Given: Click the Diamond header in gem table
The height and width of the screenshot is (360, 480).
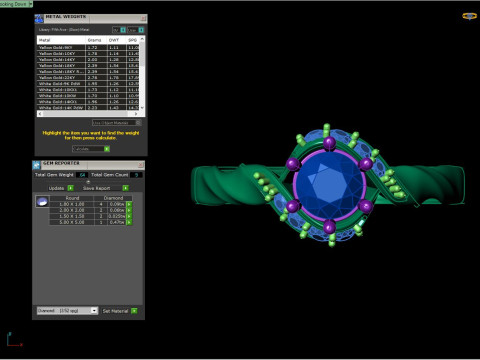Looking at the screenshot, I should tap(113, 198).
